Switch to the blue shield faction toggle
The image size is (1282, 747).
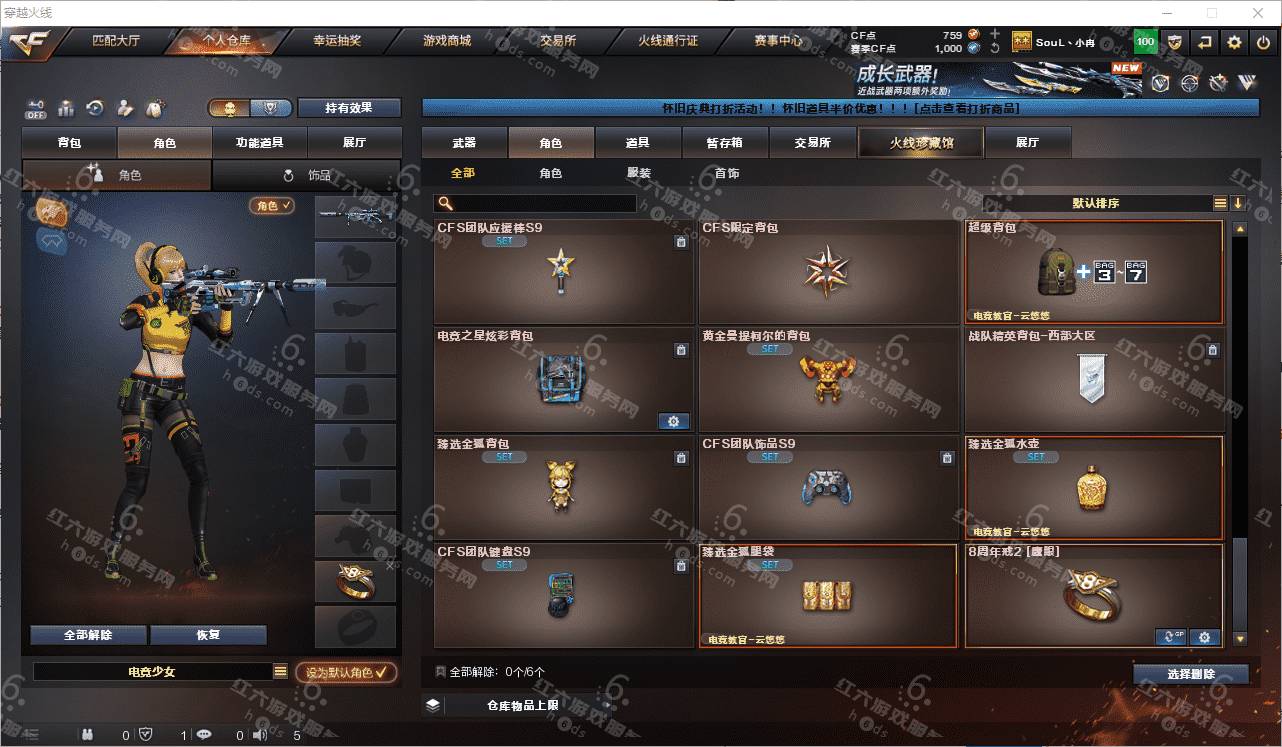point(270,108)
